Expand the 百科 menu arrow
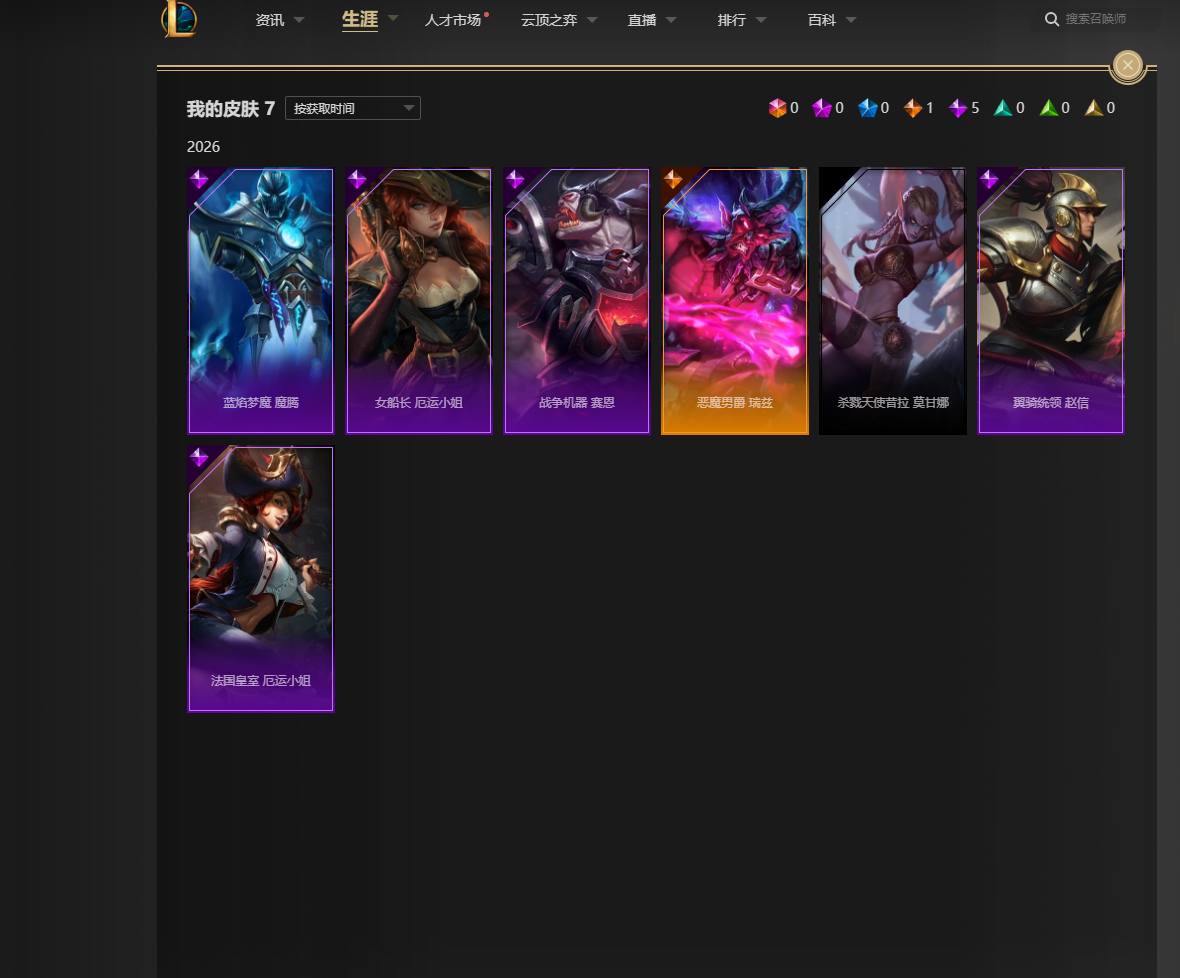The height and width of the screenshot is (978, 1180). tap(851, 20)
